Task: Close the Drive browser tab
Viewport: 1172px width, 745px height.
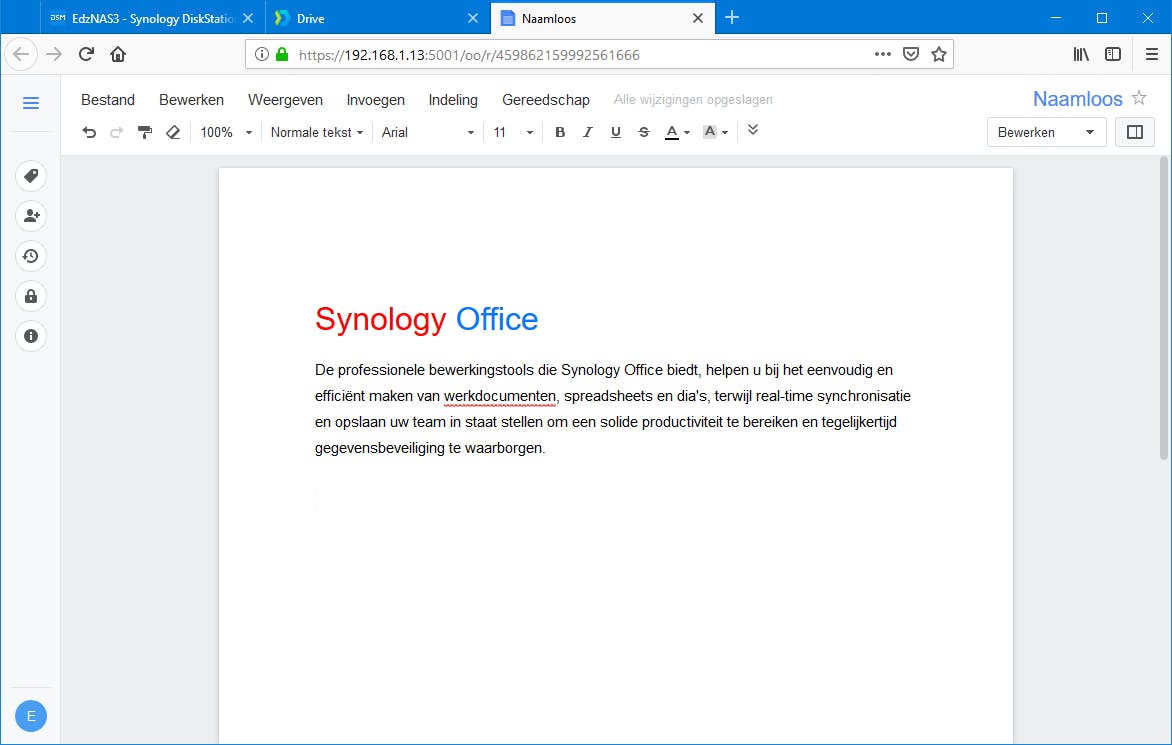Action: (473, 19)
